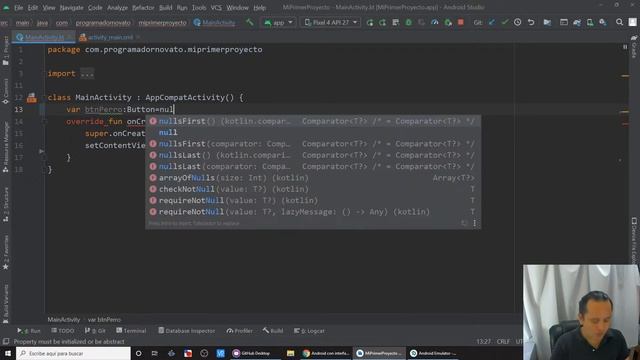Open the Structure side panel
640x360 pixels.
pyautogui.click(x=6, y=205)
